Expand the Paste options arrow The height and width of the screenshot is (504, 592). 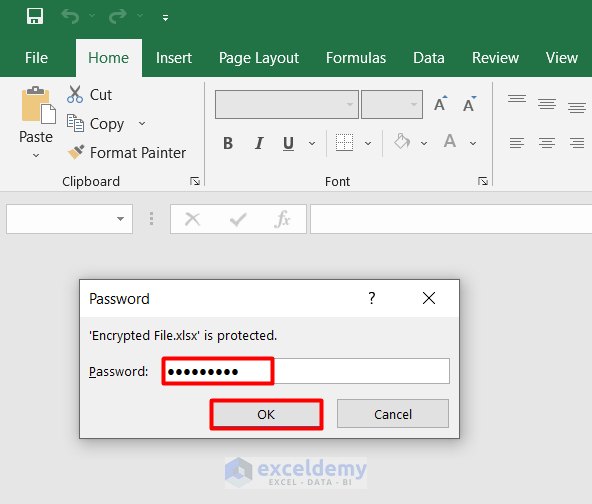pyautogui.click(x=36, y=155)
